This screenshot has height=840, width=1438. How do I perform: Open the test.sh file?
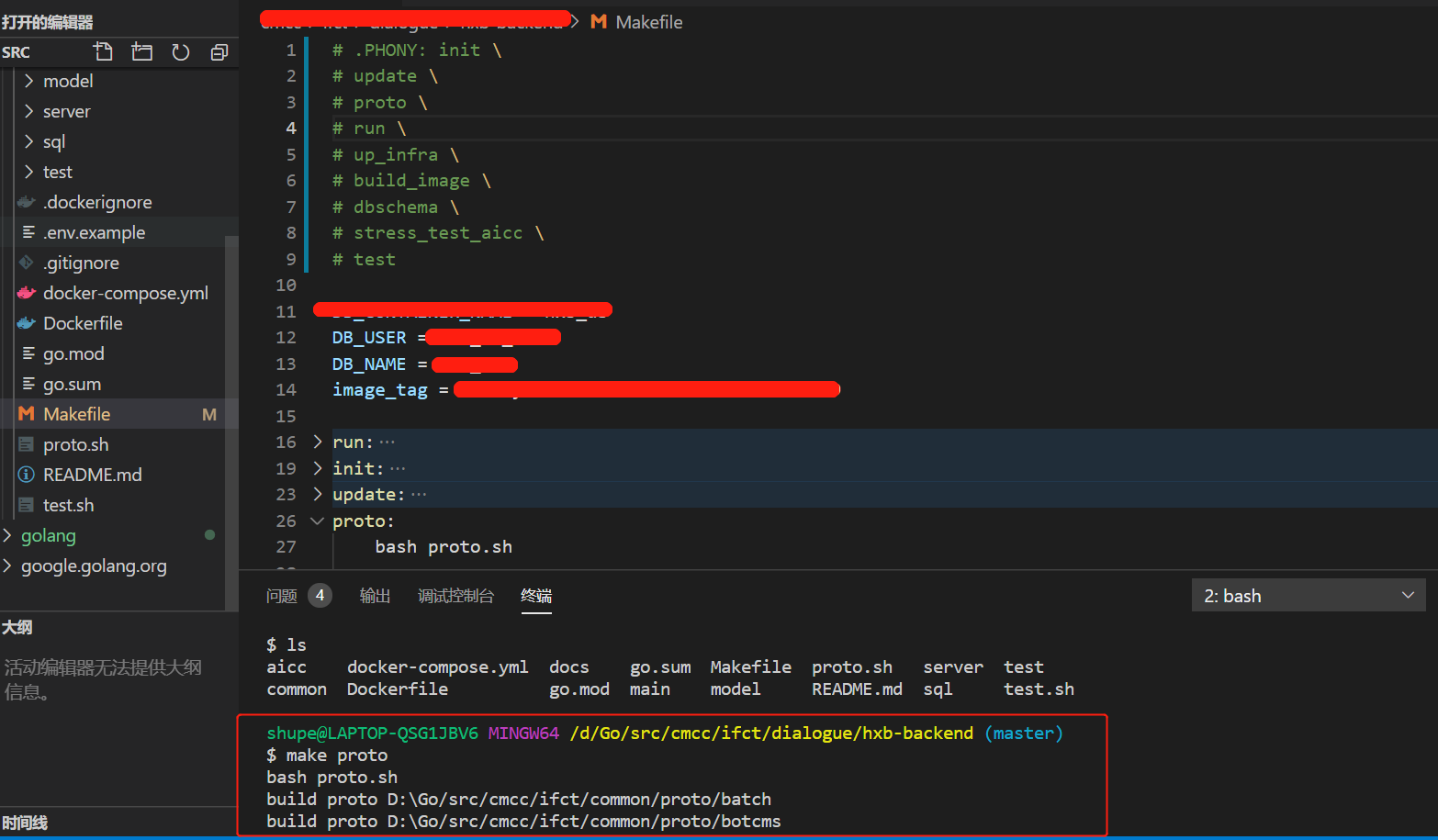tap(68, 505)
